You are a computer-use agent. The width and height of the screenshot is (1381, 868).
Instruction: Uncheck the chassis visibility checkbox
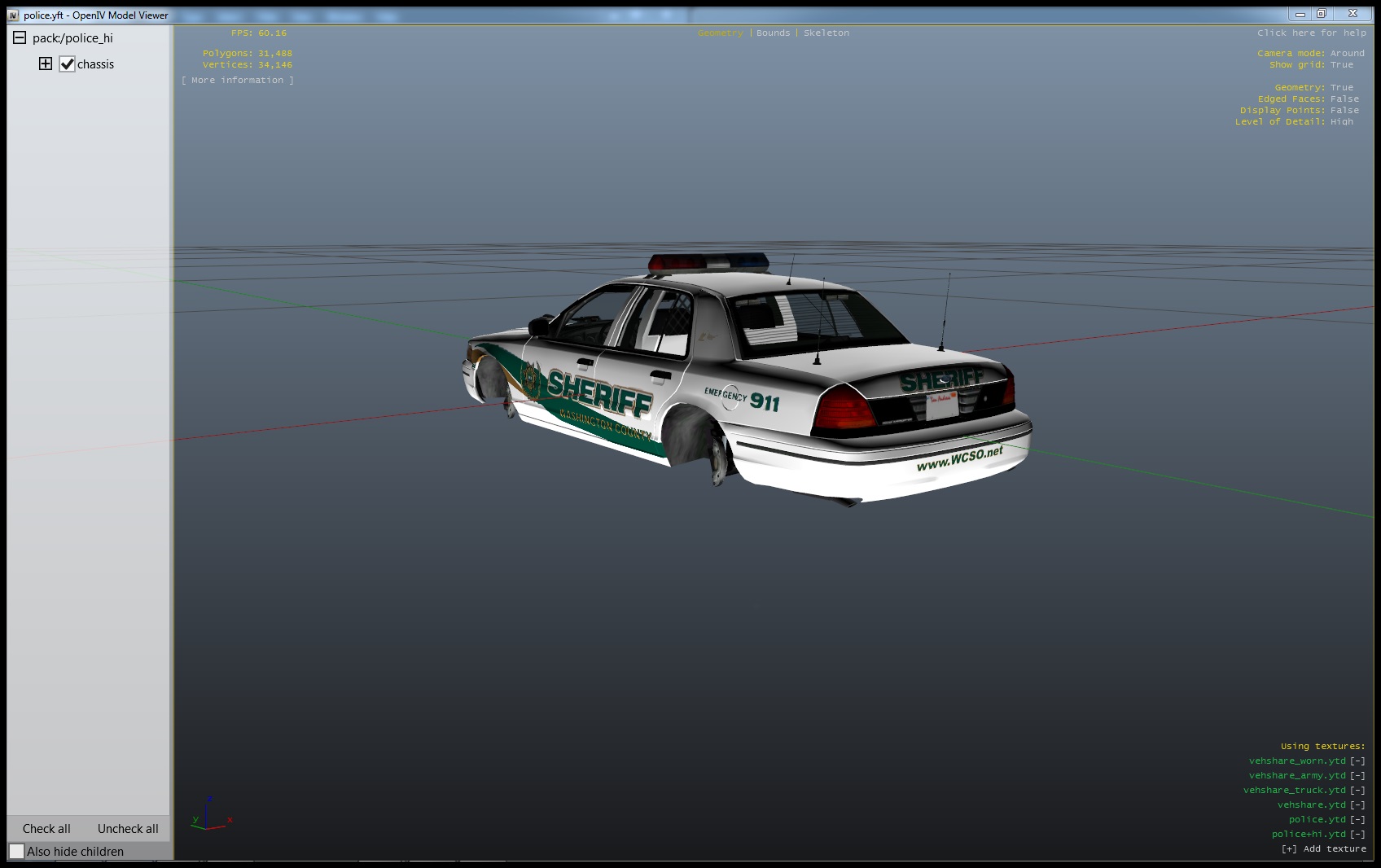click(x=68, y=64)
